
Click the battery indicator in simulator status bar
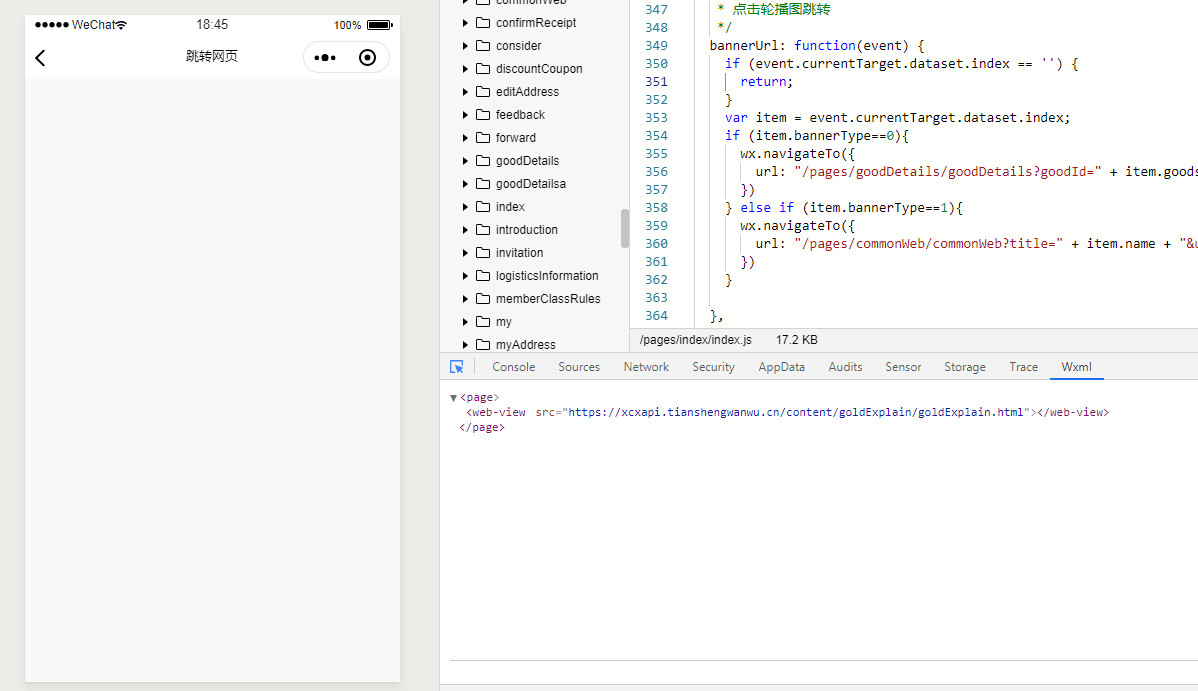point(380,25)
